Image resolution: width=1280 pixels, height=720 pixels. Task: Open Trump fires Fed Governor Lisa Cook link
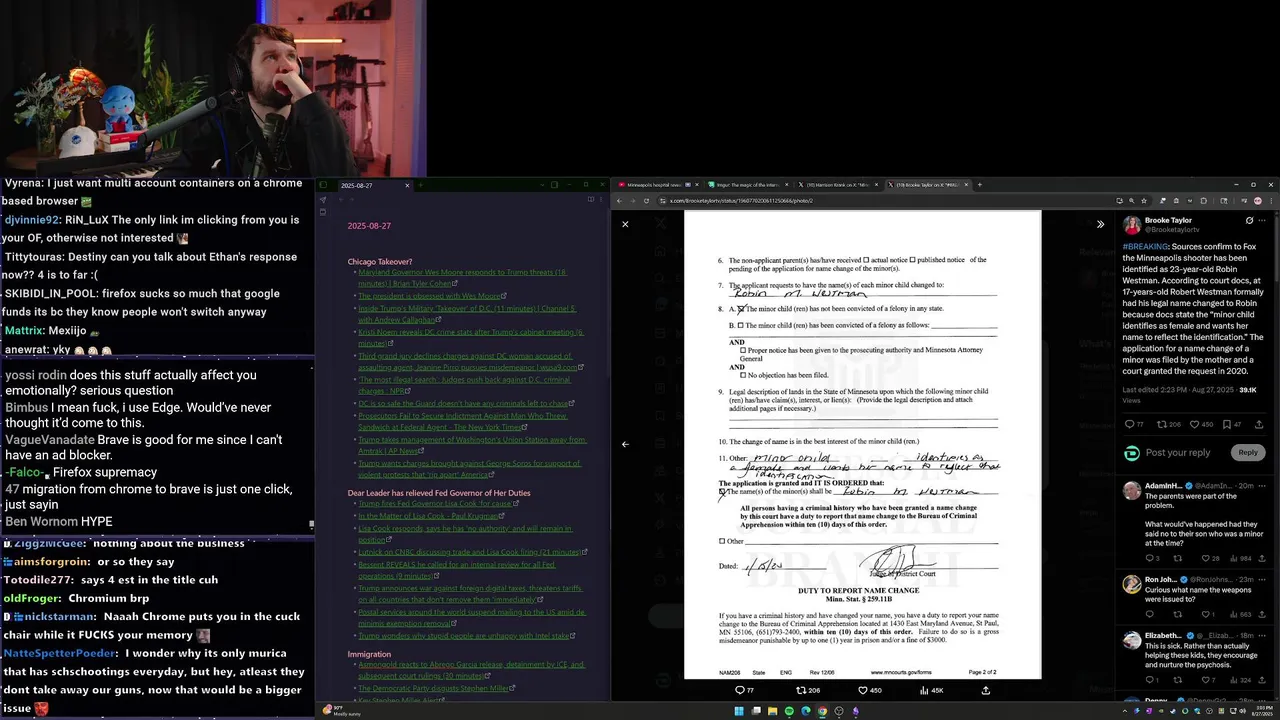point(441,504)
